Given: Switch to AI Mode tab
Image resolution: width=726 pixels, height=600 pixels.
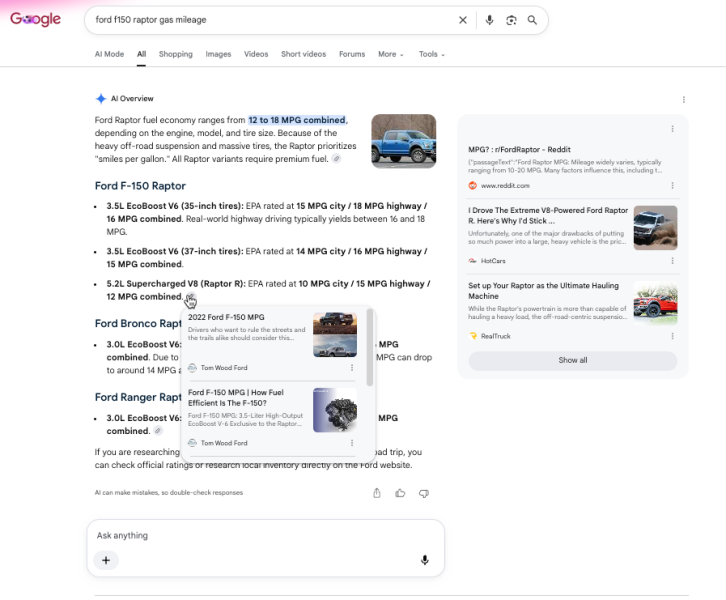Looking at the screenshot, I should tap(109, 54).
